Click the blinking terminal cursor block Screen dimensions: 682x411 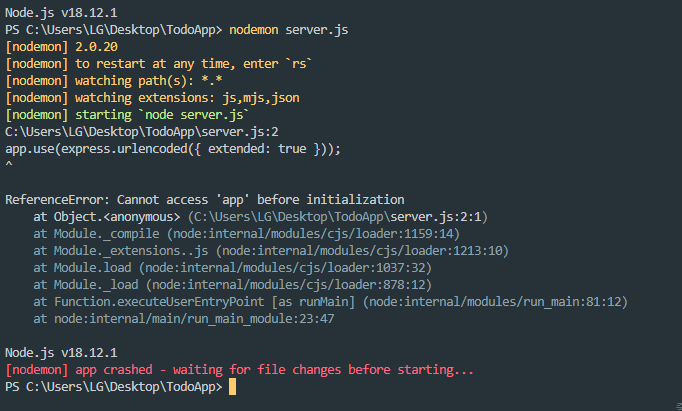point(232,387)
